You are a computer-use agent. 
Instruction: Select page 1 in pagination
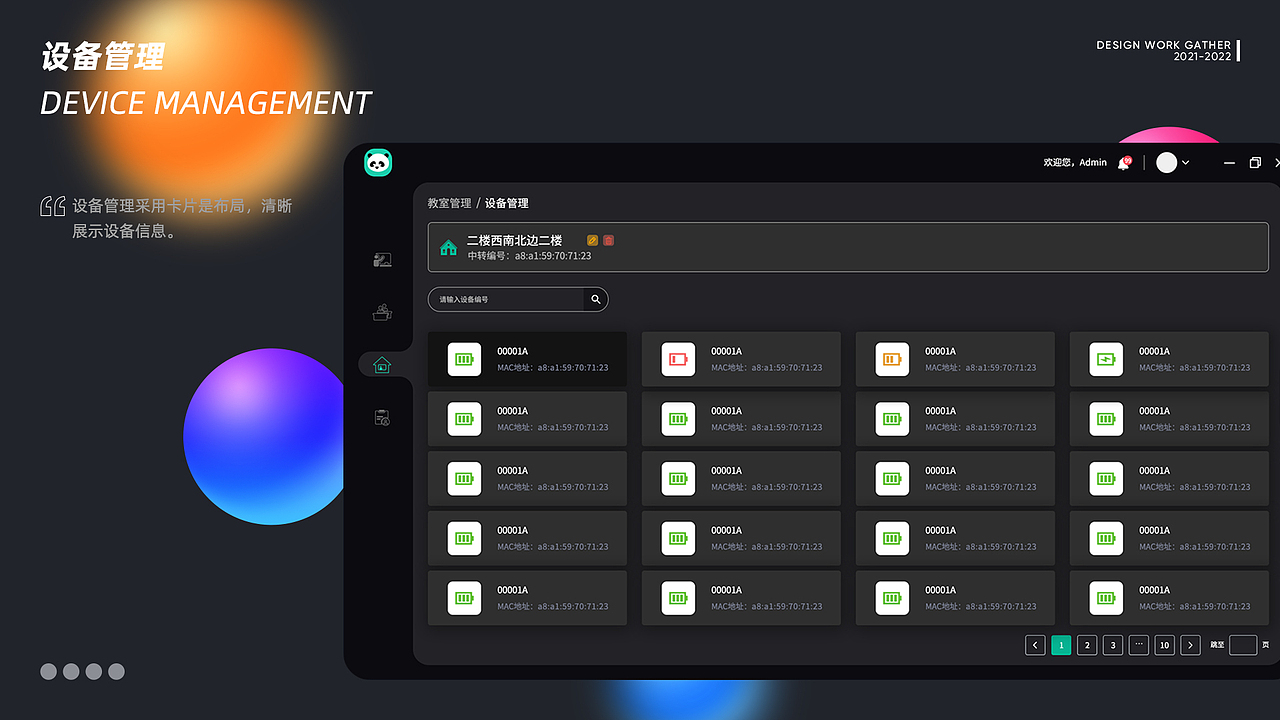point(1061,645)
